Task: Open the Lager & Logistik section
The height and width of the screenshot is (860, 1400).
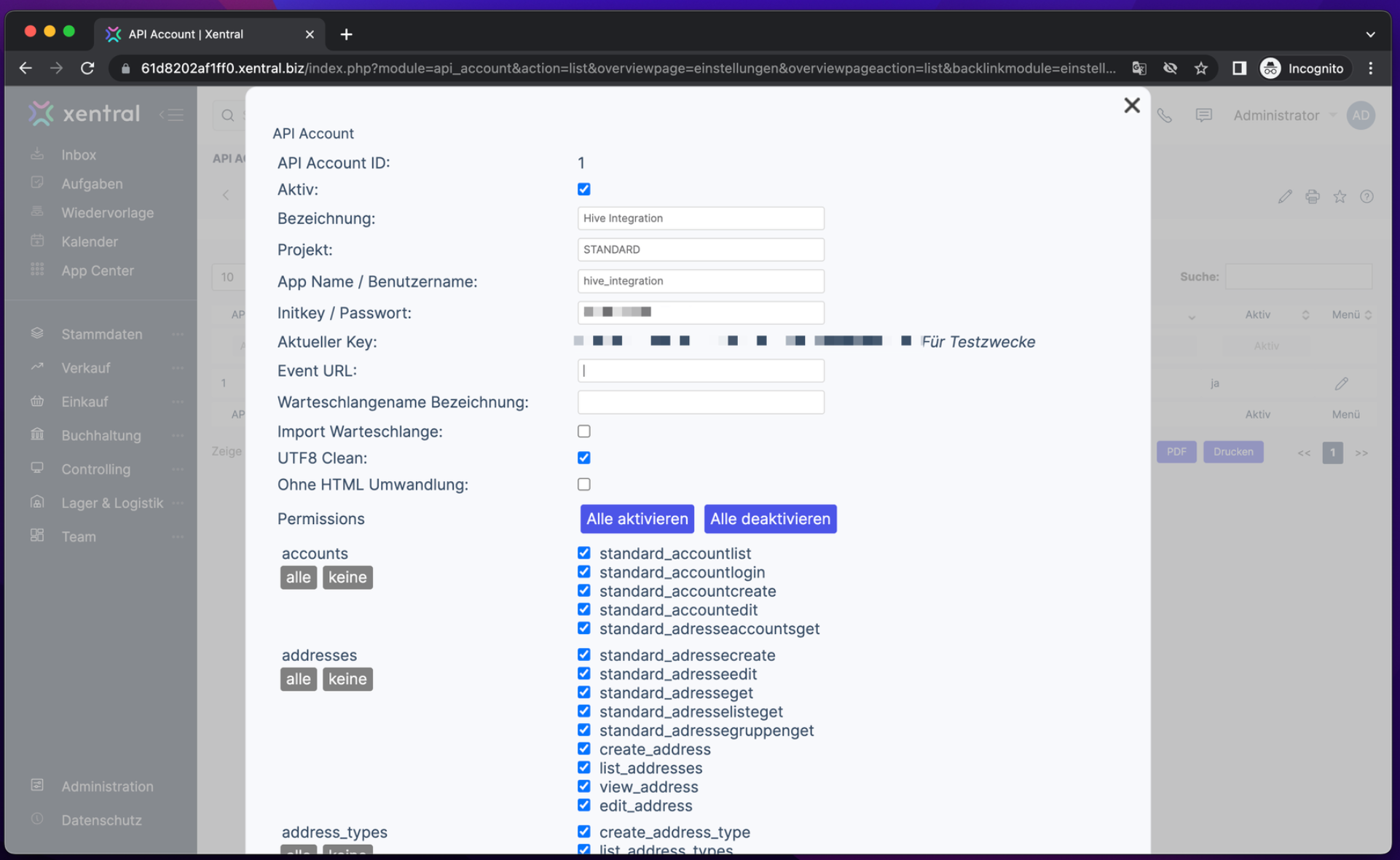Action: coord(112,503)
